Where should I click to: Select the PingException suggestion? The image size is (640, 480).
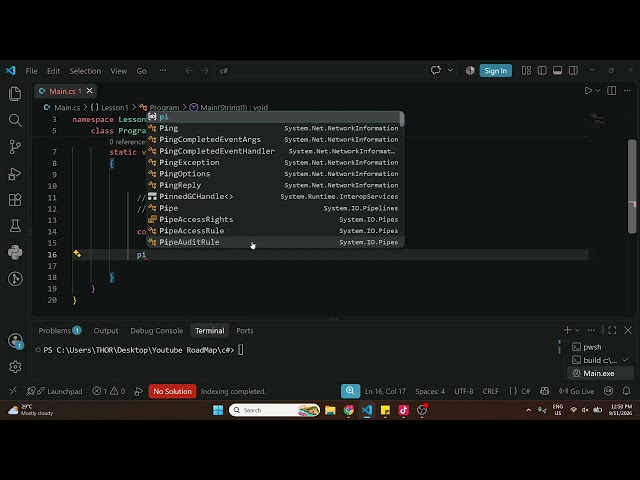point(275,162)
